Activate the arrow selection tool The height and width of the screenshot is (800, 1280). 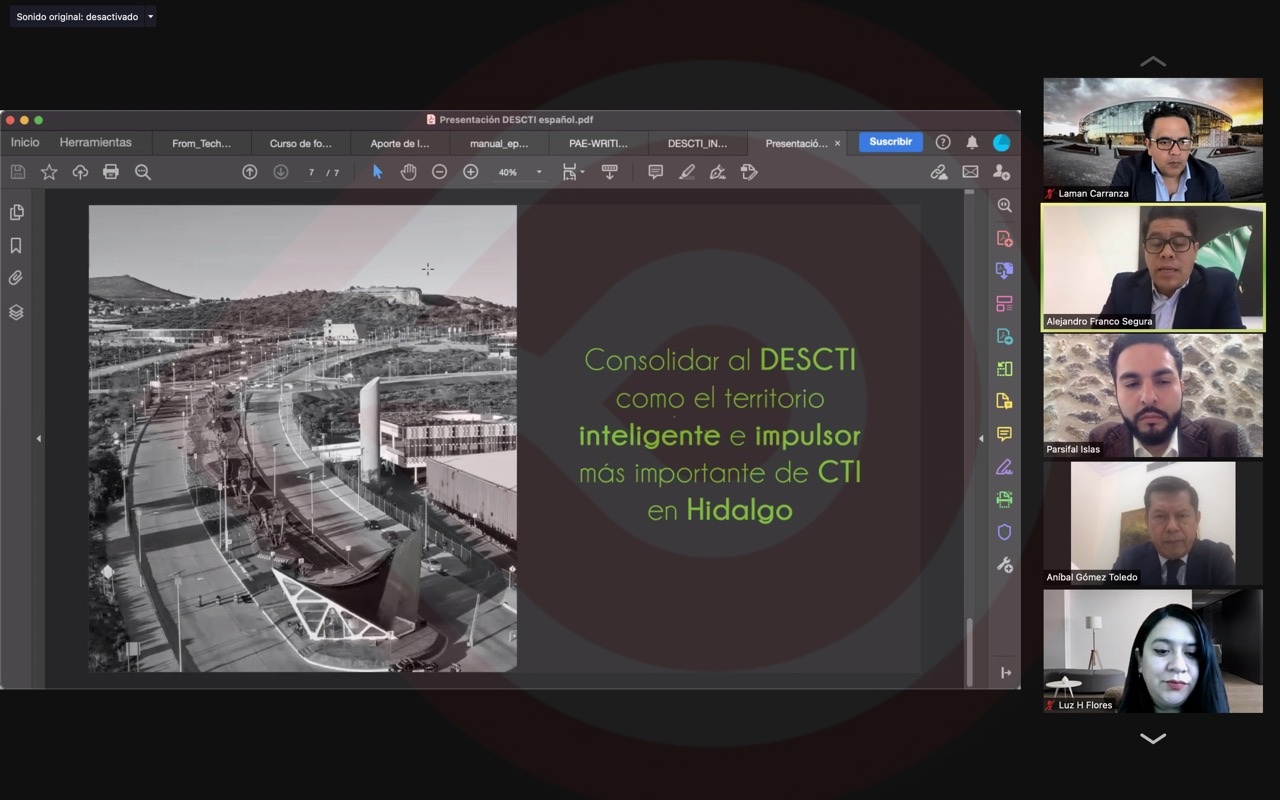[377, 172]
